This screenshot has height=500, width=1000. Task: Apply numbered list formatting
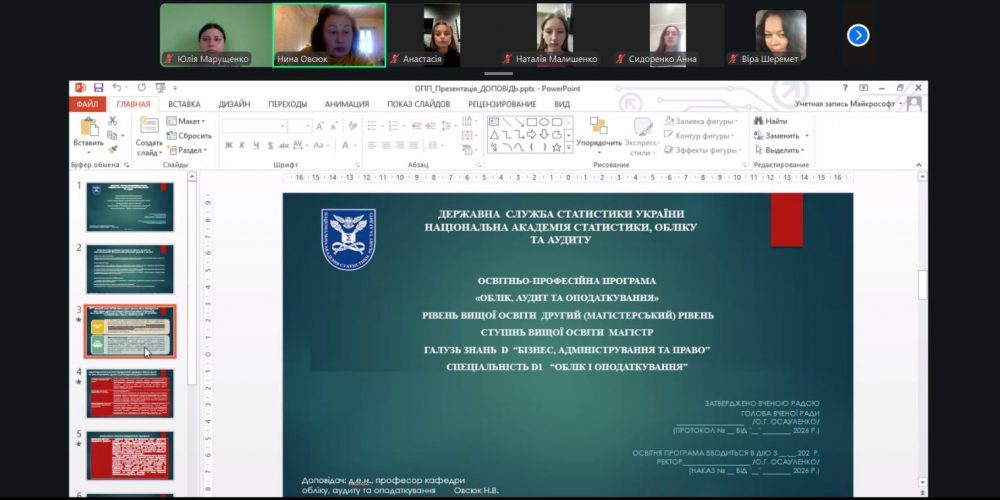(x=393, y=126)
